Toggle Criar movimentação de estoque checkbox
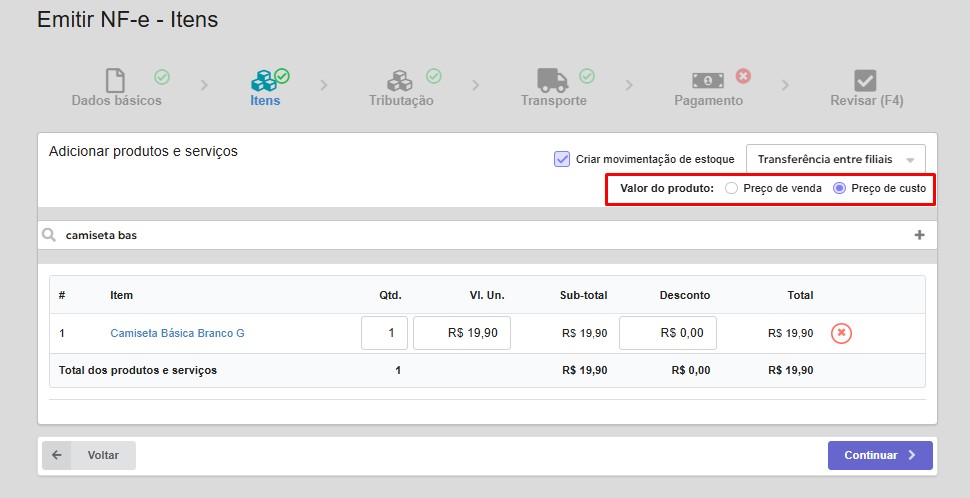The image size is (970, 498). (x=562, y=159)
